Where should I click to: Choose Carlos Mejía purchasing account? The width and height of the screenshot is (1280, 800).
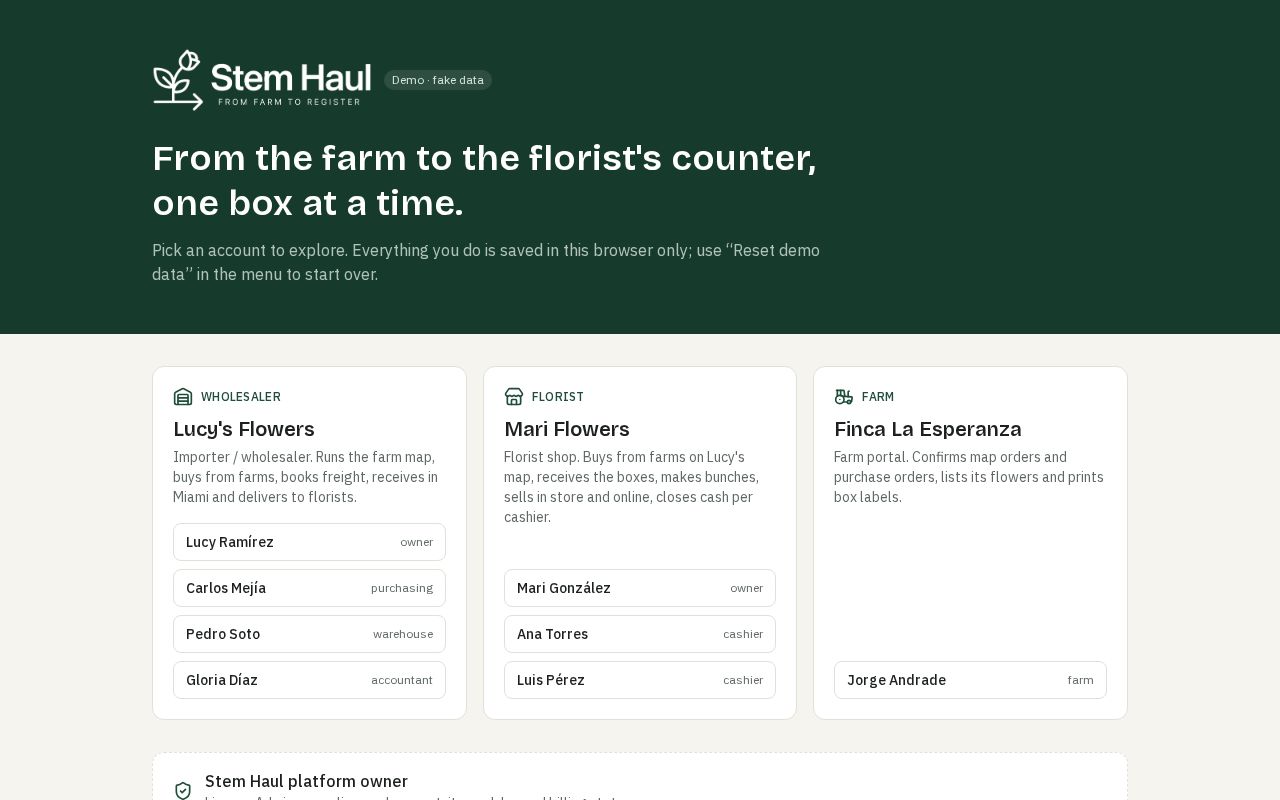(309, 588)
